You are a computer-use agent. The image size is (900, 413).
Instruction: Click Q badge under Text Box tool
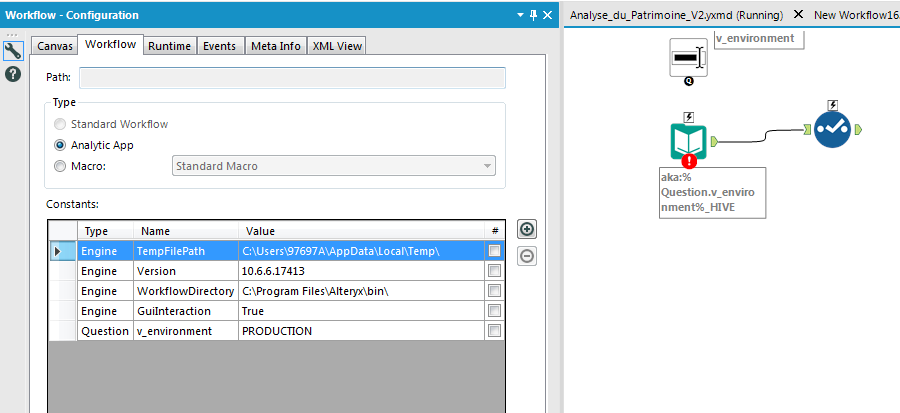[x=689, y=81]
